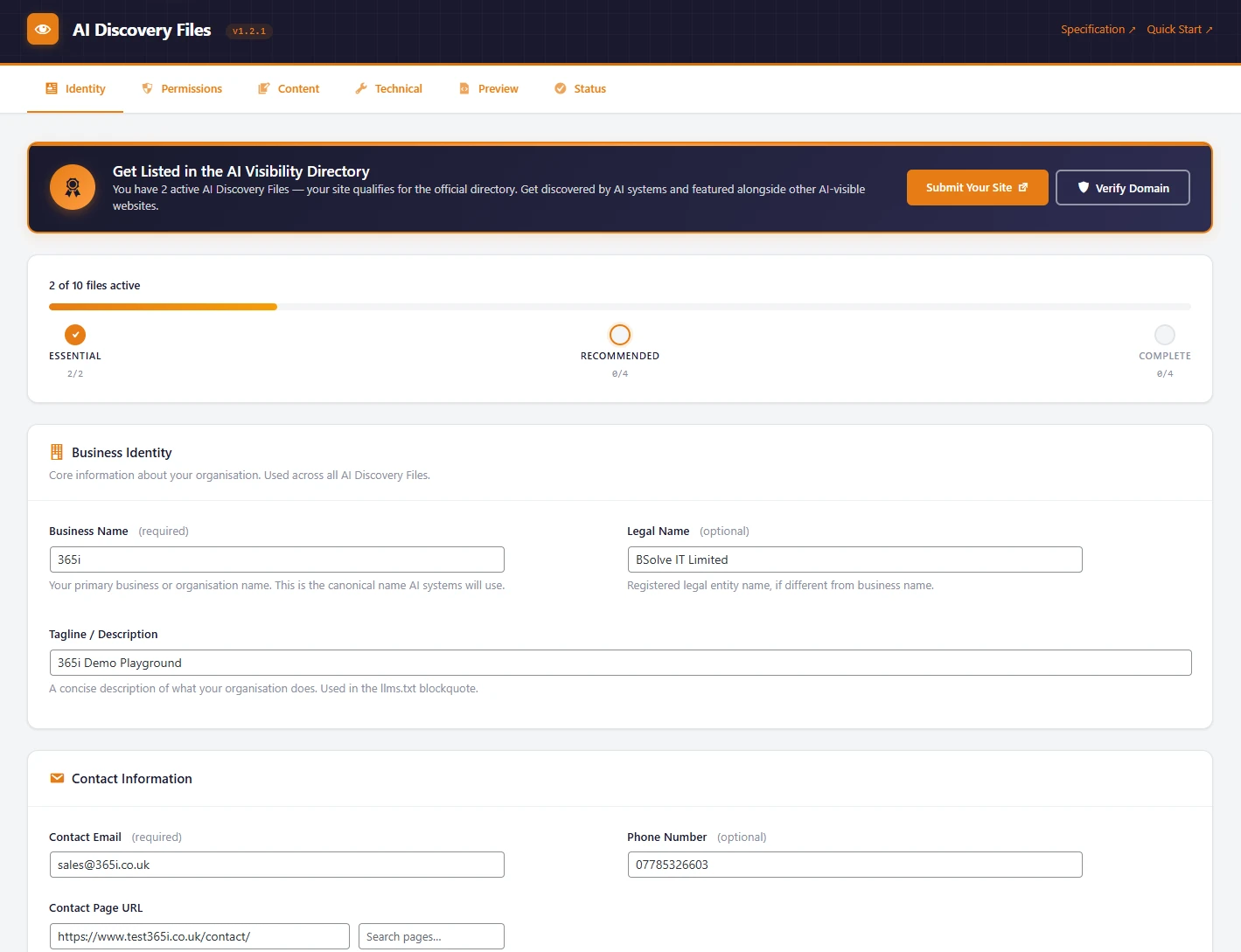Focus the Business Name input field
The height and width of the screenshot is (952, 1241).
pyautogui.click(x=277, y=559)
